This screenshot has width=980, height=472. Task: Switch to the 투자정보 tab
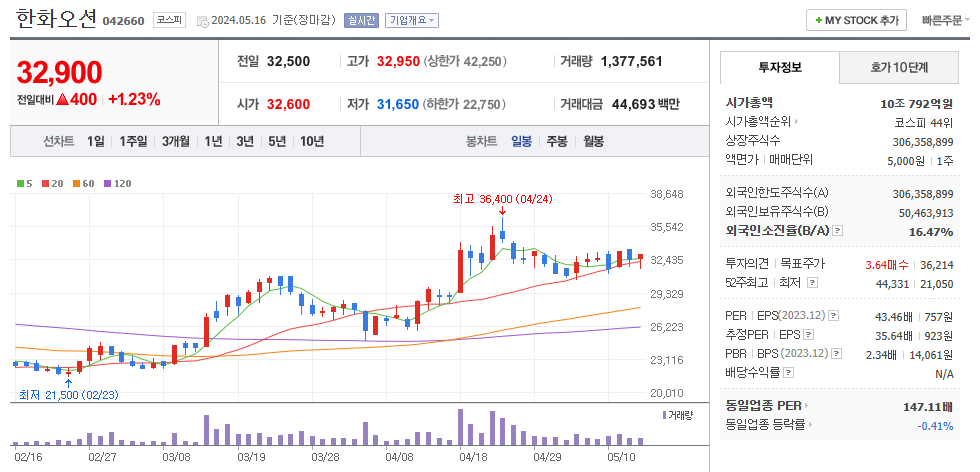coord(780,68)
